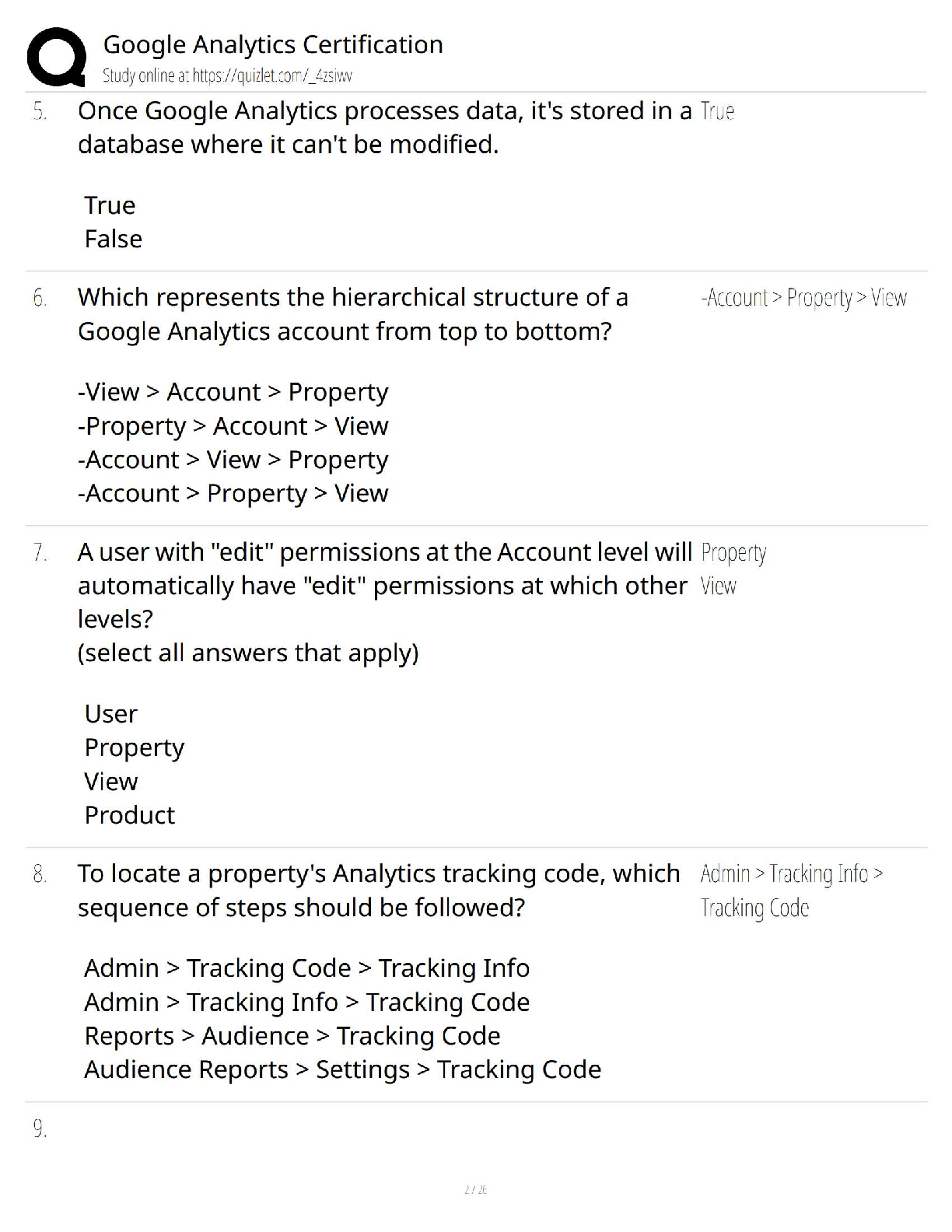This screenshot has width=952, height=1232.
Task: Choose "-Property > Account > View" answer
Action: click(x=233, y=426)
